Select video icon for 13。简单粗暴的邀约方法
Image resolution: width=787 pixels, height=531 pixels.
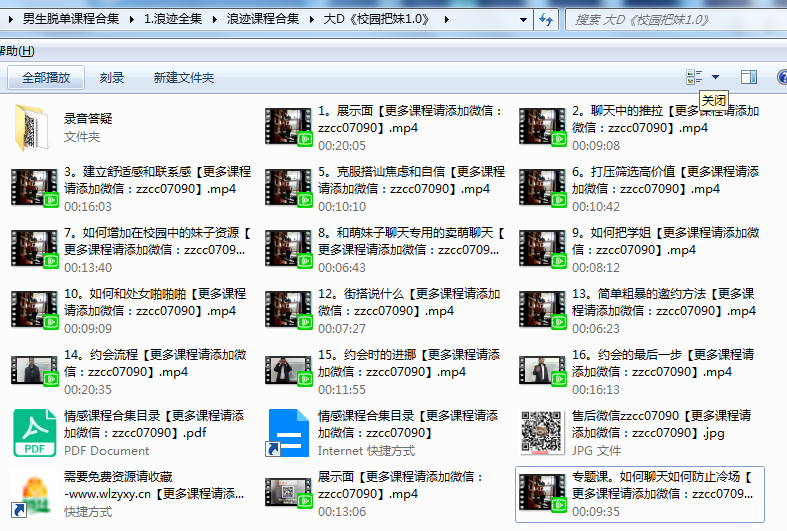click(542, 310)
